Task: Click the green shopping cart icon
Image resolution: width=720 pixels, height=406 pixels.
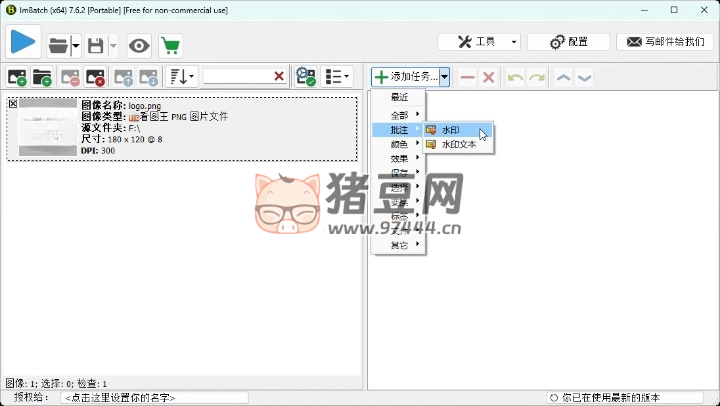Action: point(170,45)
